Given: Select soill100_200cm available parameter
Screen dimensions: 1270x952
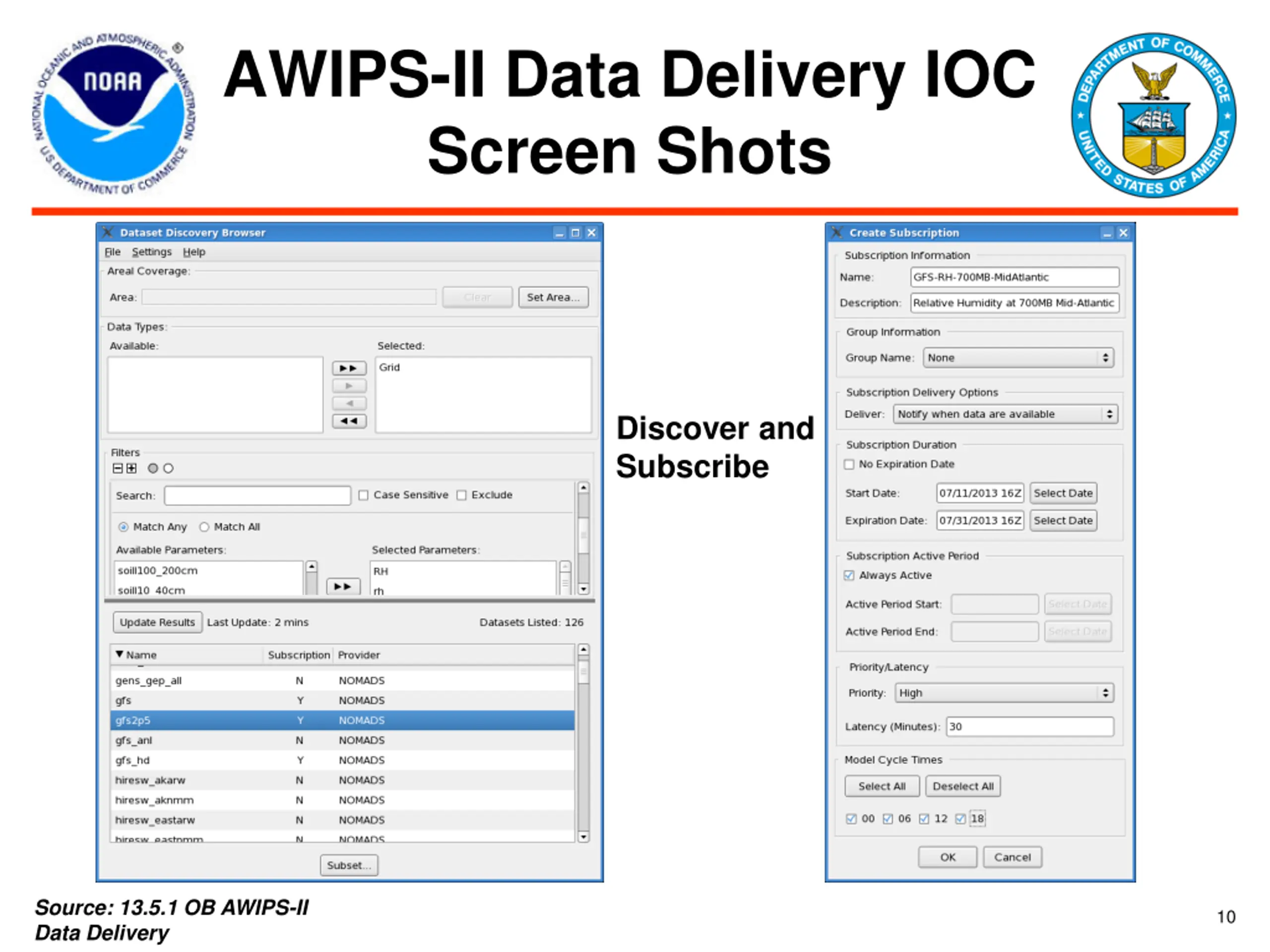Looking at the screenshot, I should [208, 570].
